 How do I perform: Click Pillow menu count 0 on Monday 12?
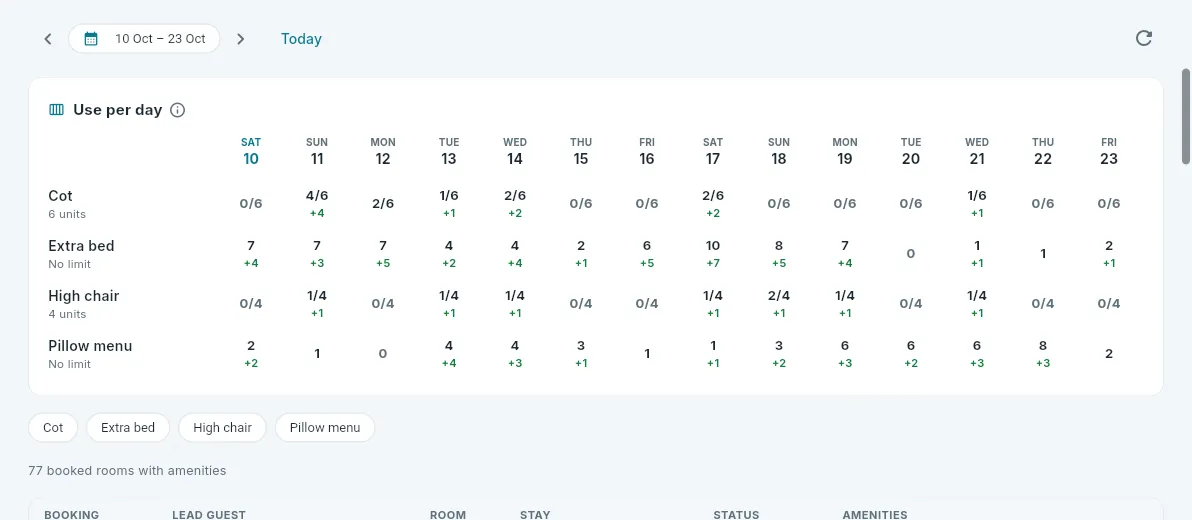(383, 354)
